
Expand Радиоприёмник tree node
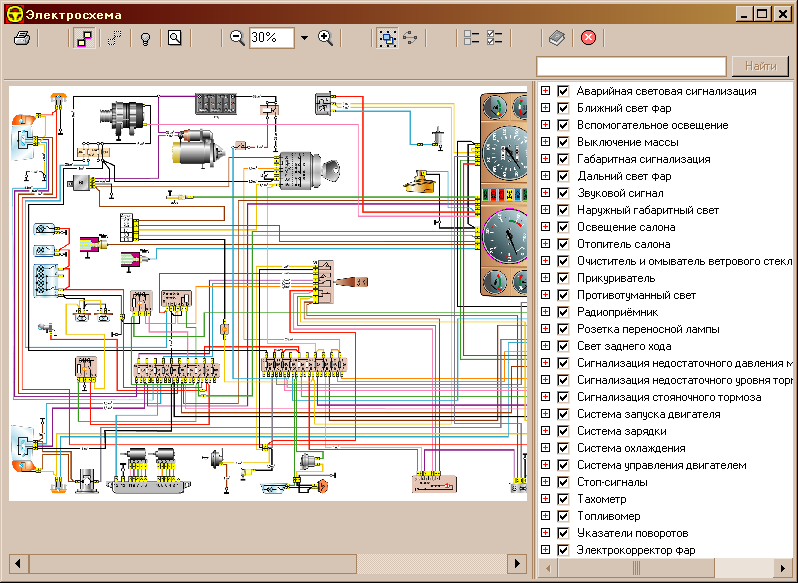[x=545, y=312]
